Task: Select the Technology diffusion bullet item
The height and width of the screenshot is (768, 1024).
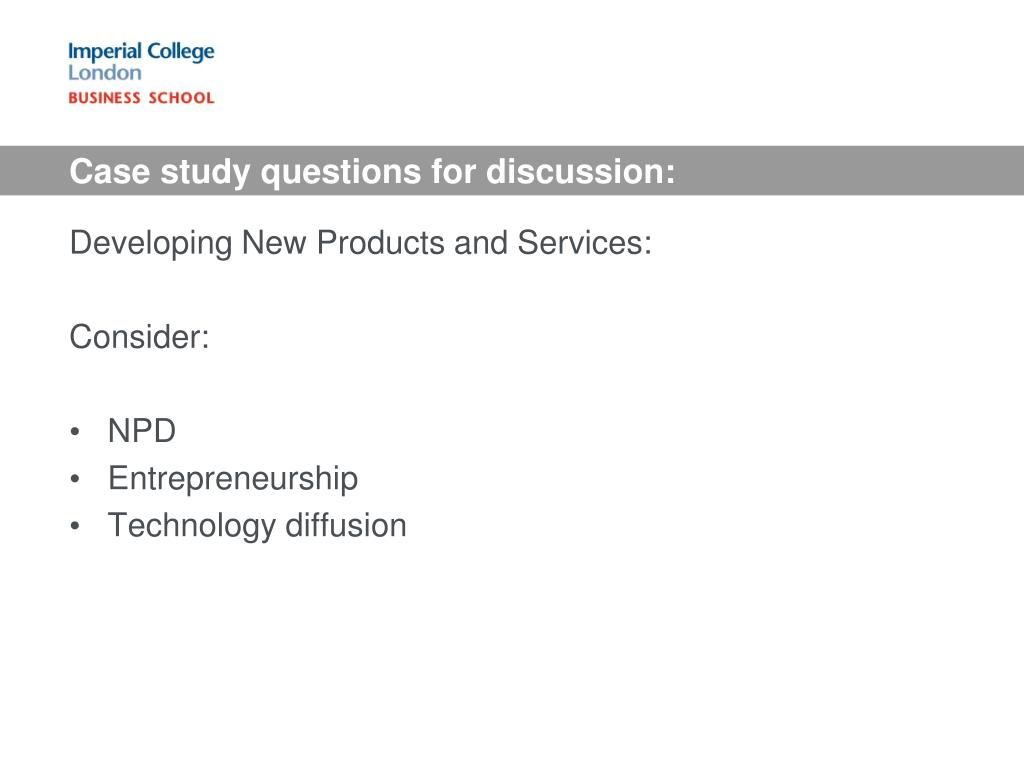Action: 257,526
